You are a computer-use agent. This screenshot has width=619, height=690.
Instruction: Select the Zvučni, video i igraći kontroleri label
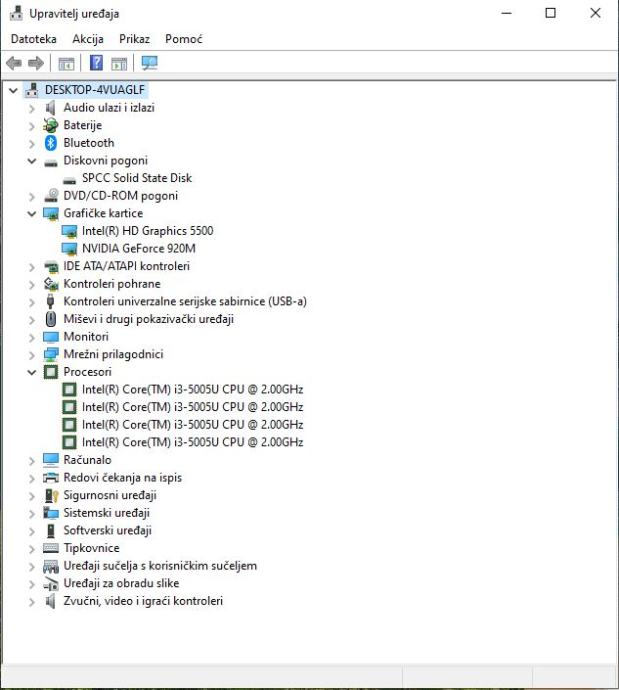[x=143, y=601]
